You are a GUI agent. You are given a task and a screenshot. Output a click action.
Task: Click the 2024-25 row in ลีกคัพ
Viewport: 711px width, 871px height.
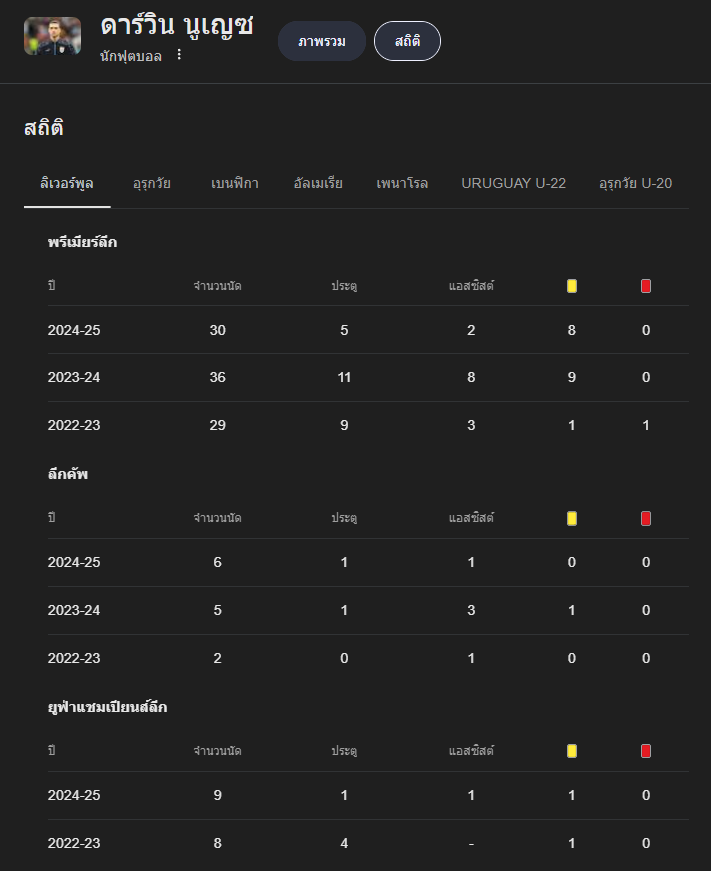tap(368, 562)
